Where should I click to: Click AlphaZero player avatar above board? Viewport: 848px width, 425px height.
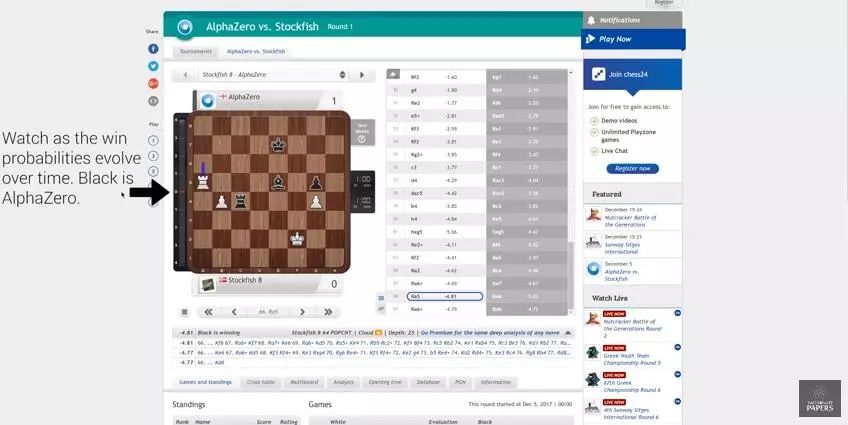tap(208, 100)
